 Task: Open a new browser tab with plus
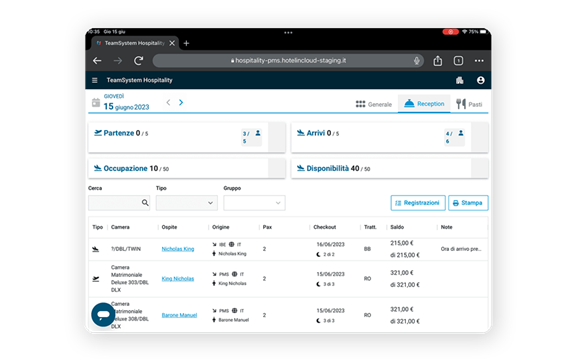(186, 43)
